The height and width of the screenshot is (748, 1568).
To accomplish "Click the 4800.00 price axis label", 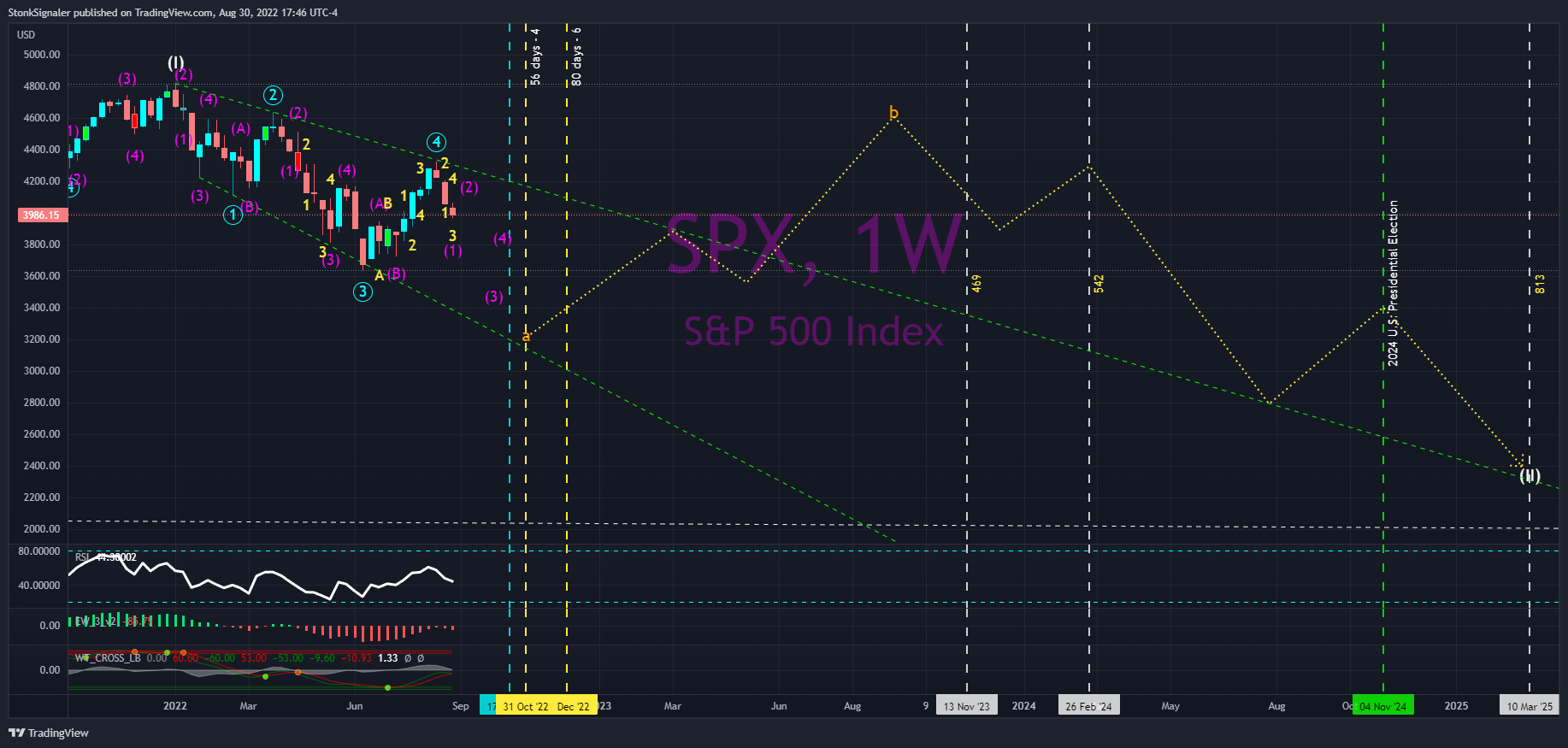I will point(42,86).
